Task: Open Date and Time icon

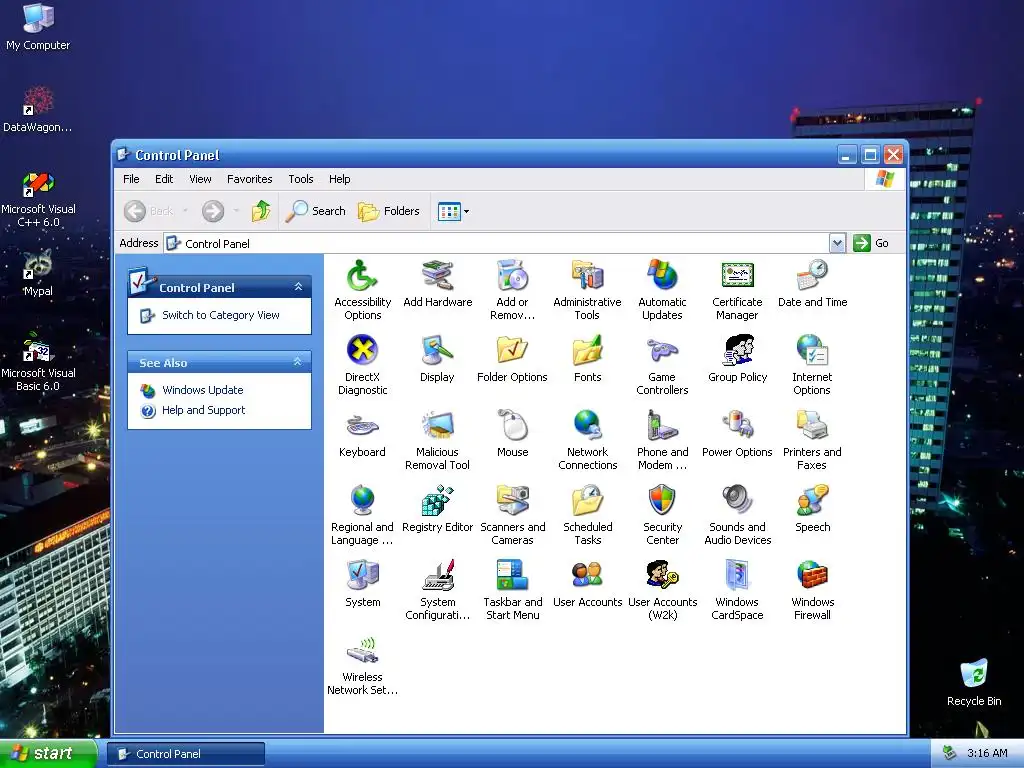Action: tap(812, 283)
